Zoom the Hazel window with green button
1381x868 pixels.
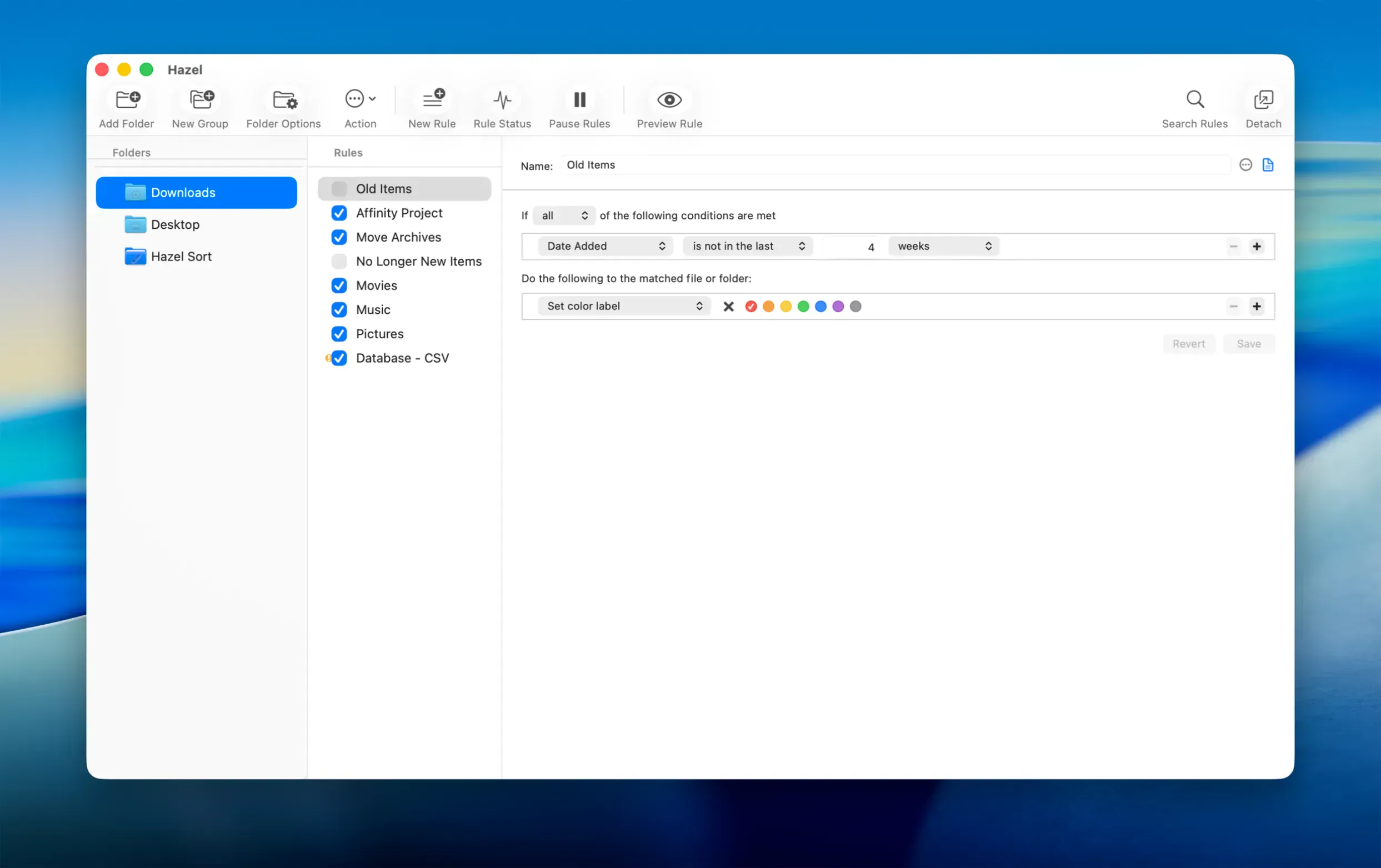147,70
